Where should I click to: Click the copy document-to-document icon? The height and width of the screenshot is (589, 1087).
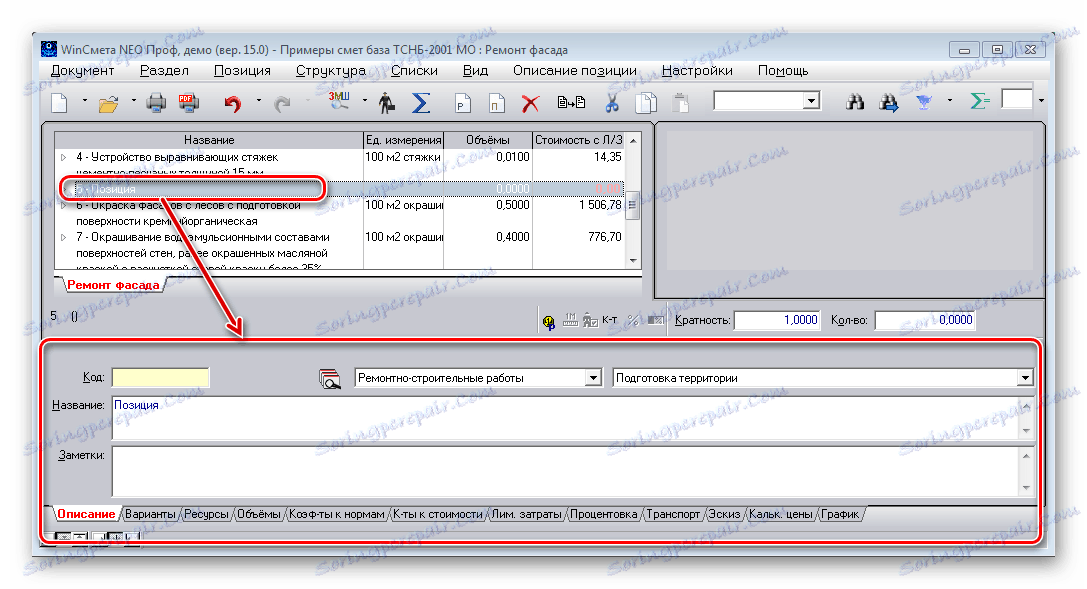(571, 103)
